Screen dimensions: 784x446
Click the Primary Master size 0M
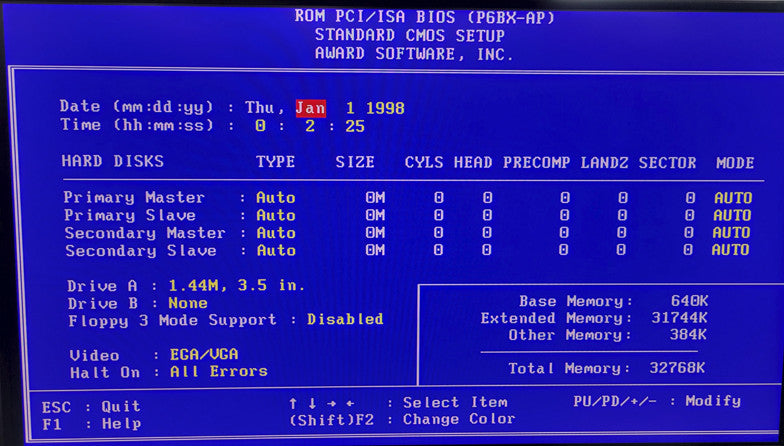click(x=375, y=198)
